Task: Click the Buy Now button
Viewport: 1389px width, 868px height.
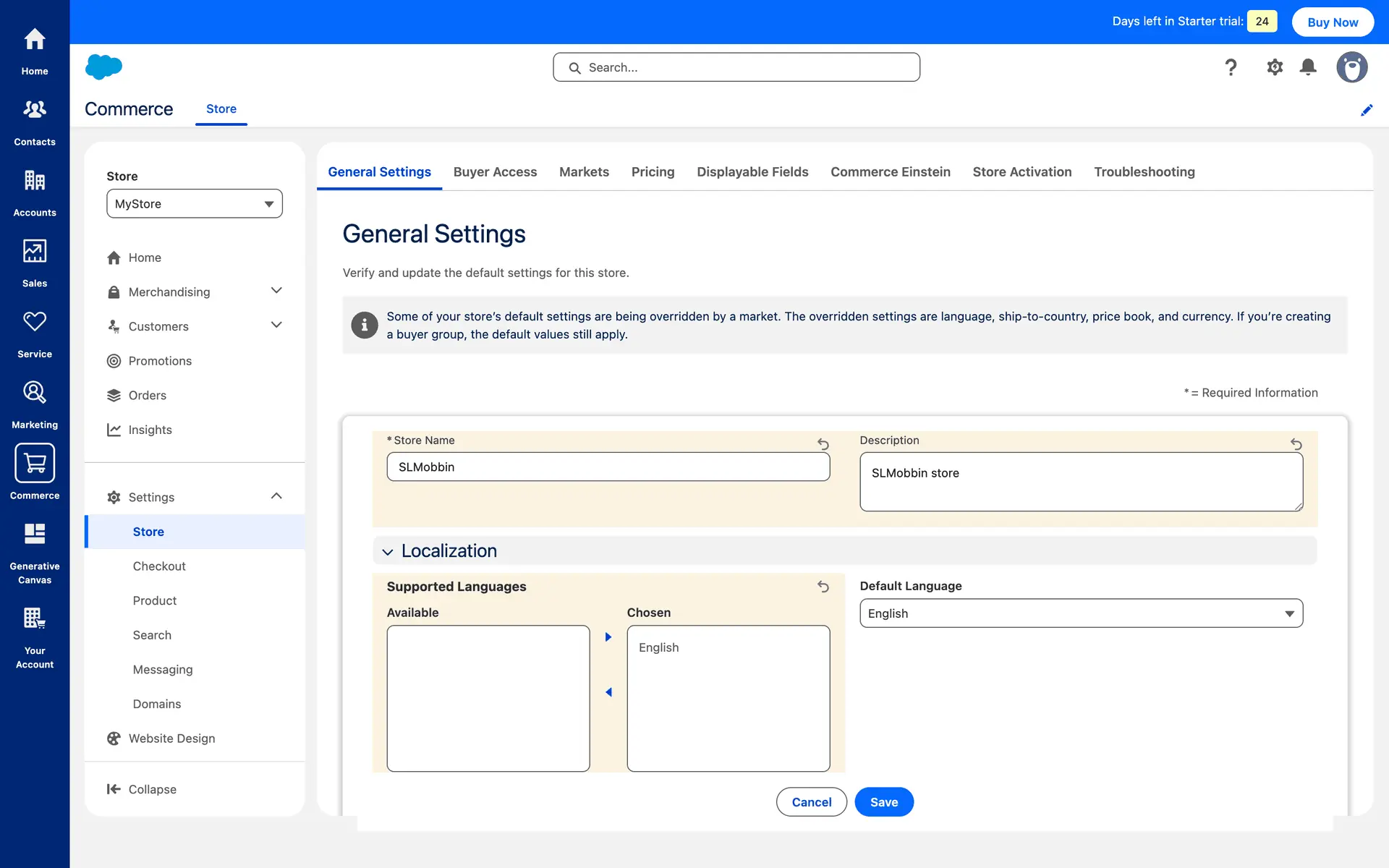Action: pos(1333,22)
